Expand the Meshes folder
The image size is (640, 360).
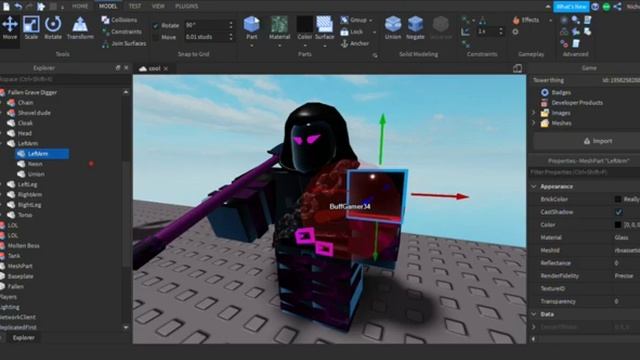534,123
